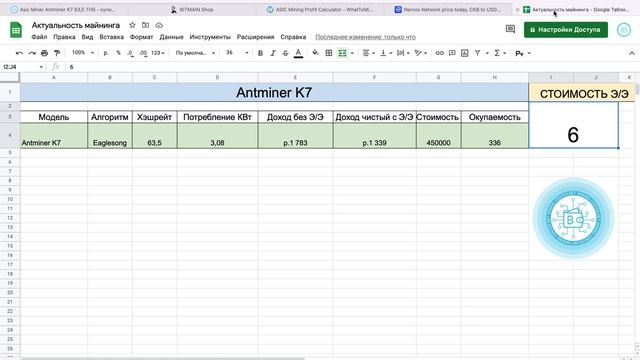This screenshot has height=360, width=640.
Task: Switch to Asic Miner Antminer K7 tab
Action: point(64,9)
